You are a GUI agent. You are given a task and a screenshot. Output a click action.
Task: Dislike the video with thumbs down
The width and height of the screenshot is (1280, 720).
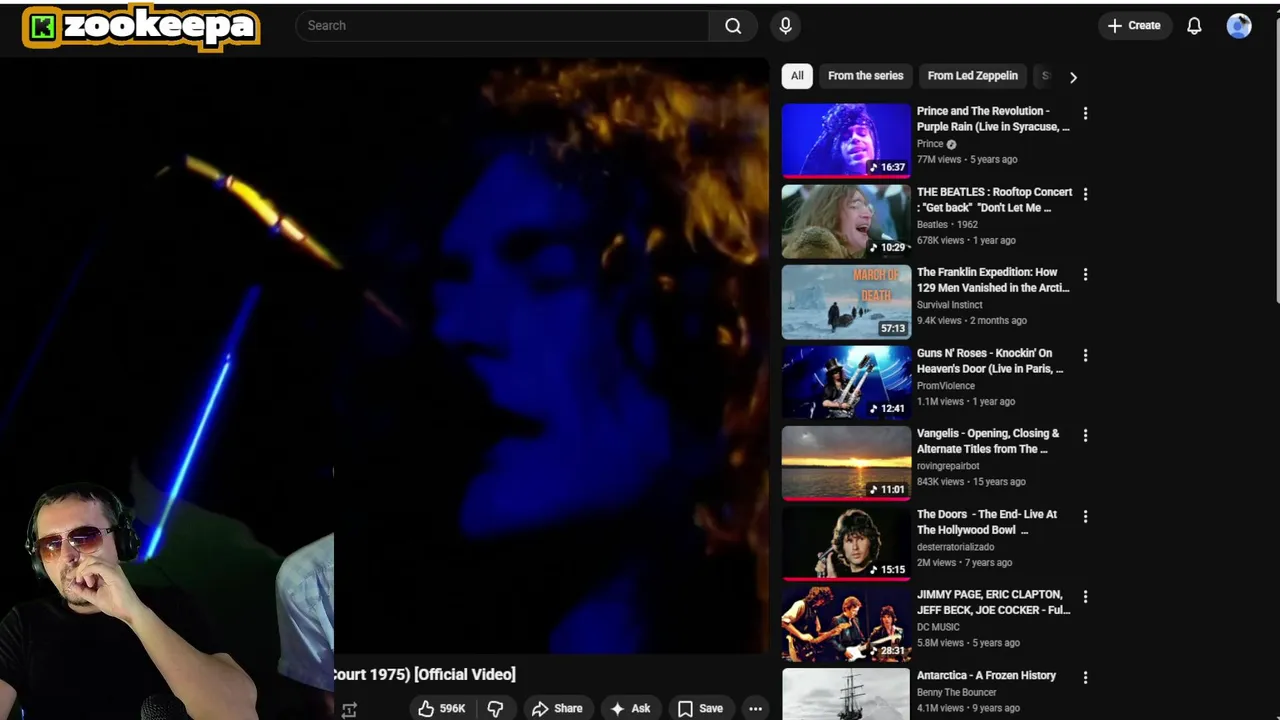pos(495,708)
